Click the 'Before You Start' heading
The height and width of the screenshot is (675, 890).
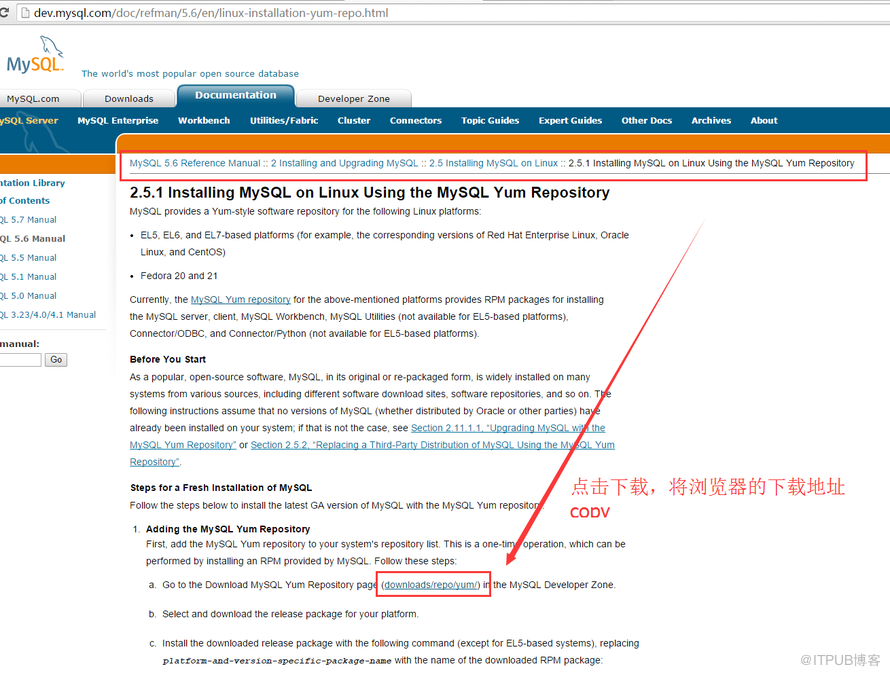(x=167, y=359)
